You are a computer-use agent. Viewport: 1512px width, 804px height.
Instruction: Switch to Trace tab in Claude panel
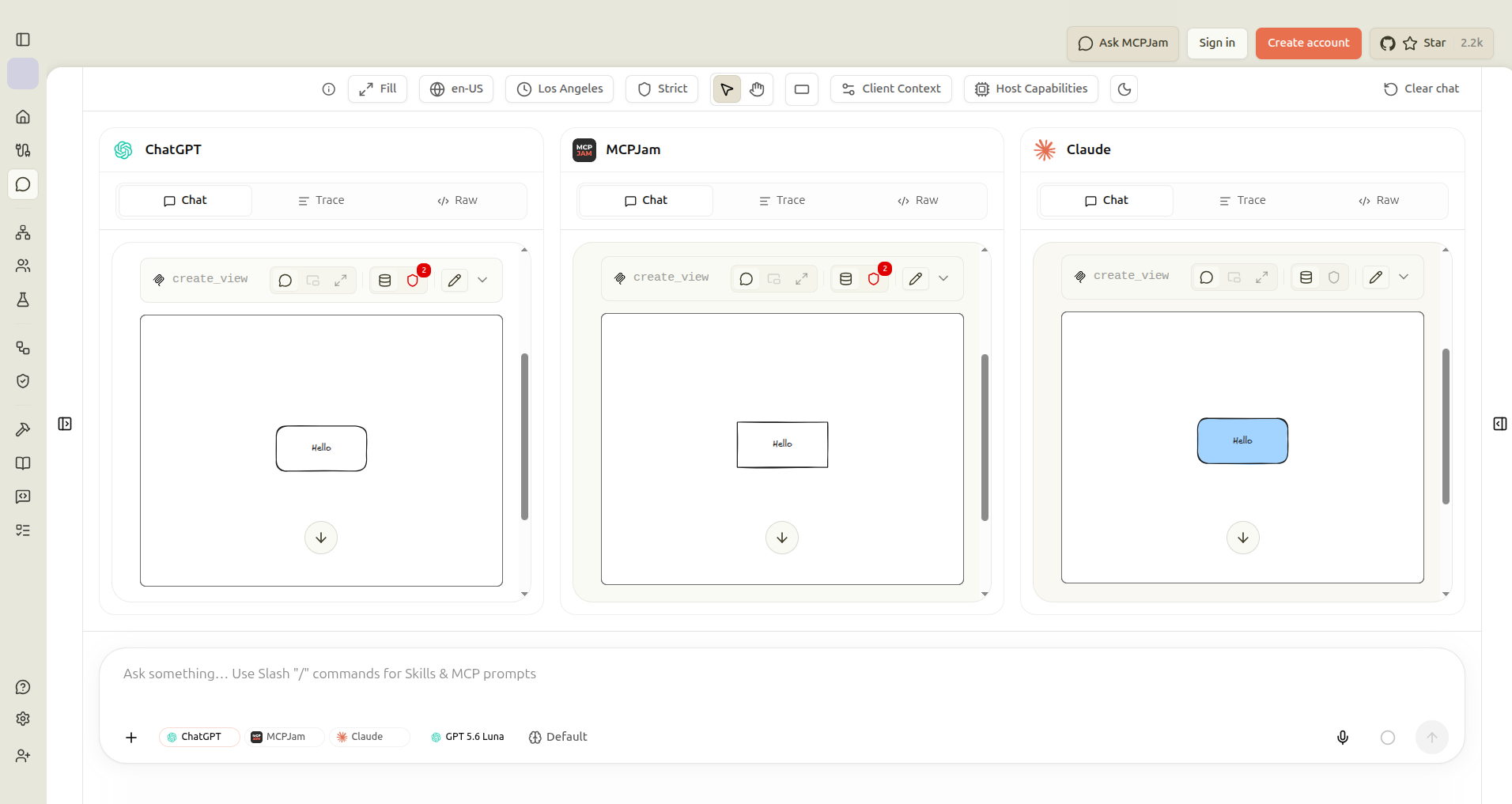pos(1242,201)
